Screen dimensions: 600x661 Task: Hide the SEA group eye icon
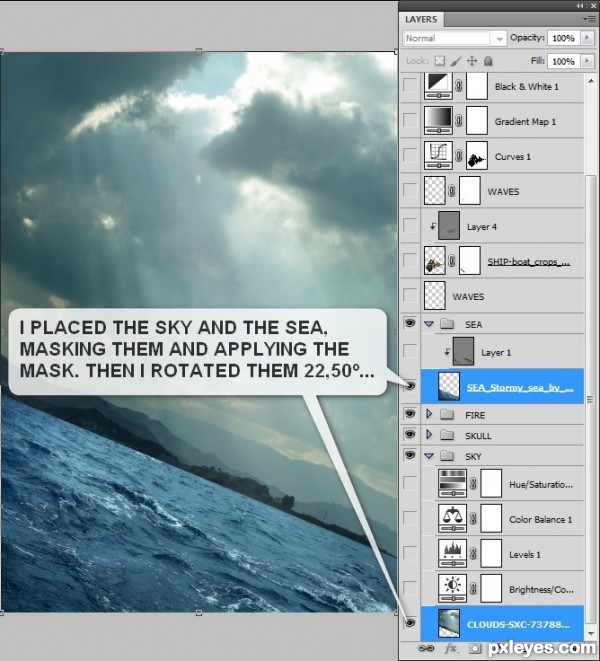(x=410, y=323)
